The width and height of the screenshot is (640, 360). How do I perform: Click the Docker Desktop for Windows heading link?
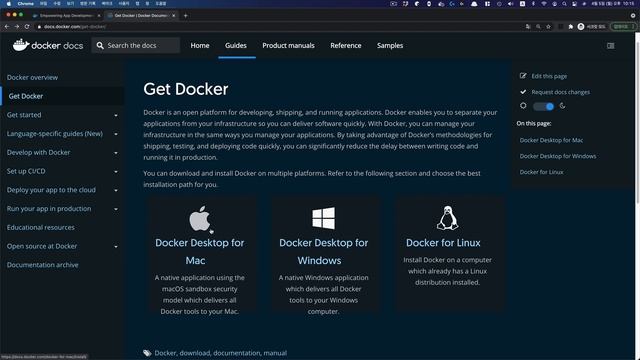tap(323, 251)
